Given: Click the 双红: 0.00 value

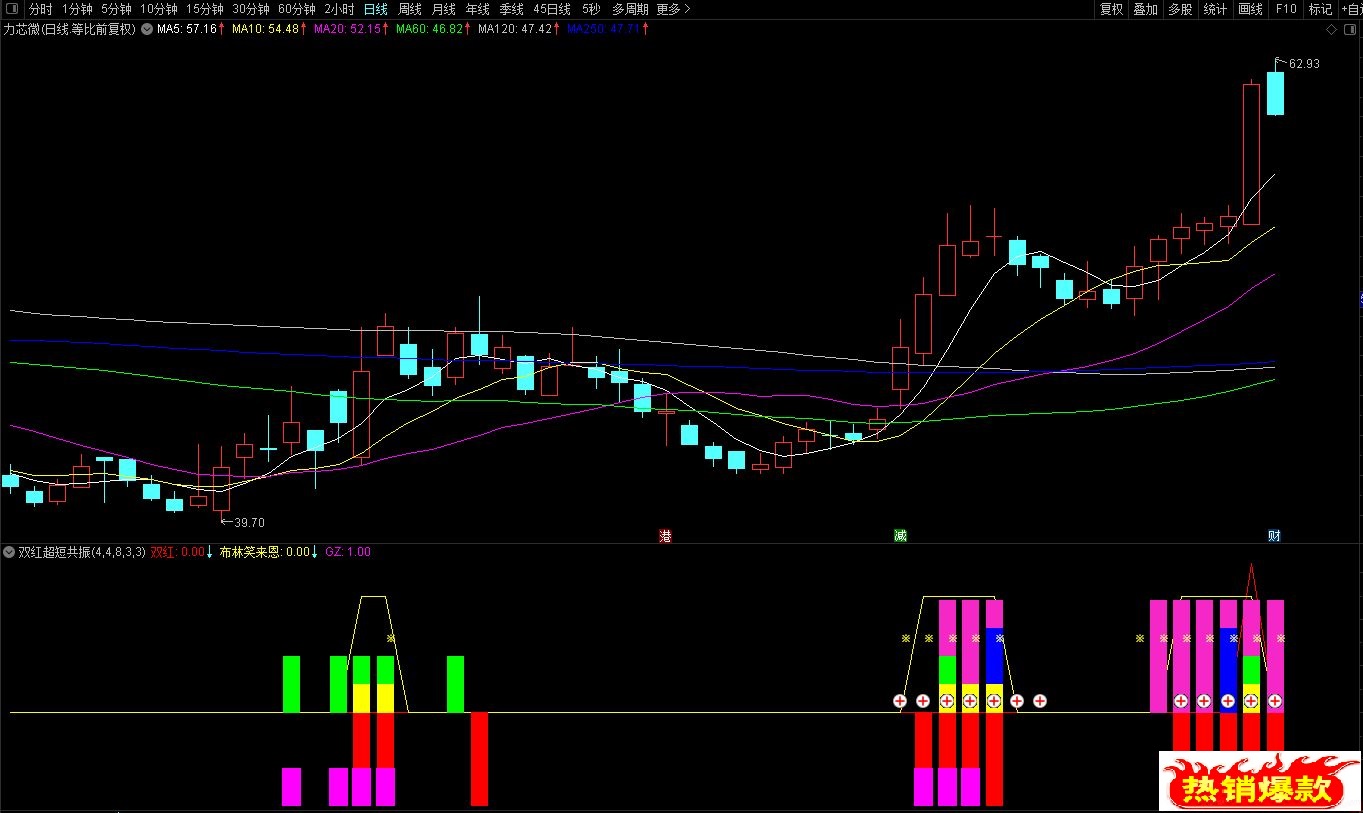Looking at the screenshot, I should tap(178, 552).
